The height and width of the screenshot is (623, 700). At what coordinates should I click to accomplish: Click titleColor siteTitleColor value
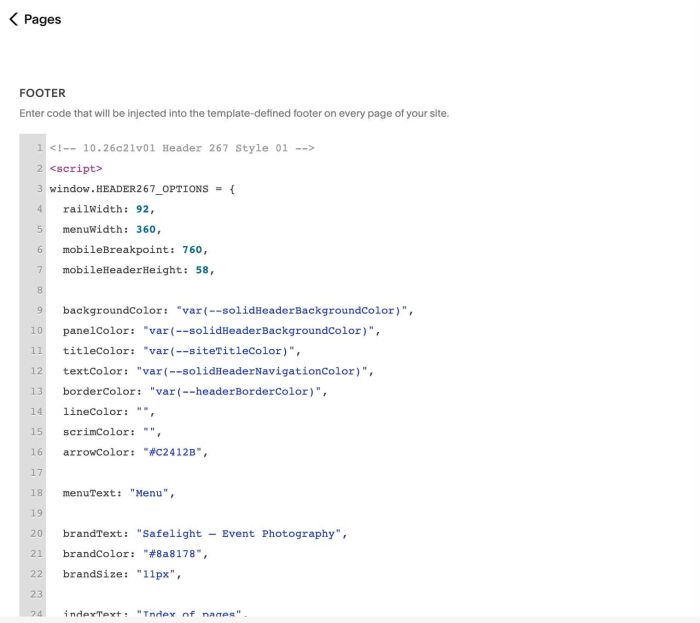(x=219, y=351)
